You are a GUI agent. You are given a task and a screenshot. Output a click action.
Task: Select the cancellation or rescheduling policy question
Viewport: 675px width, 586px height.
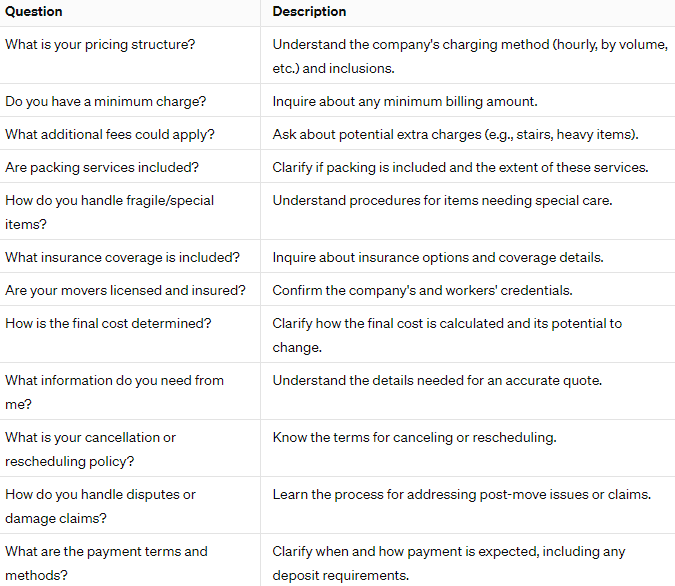pyautogui.click(x=91, y=448)
